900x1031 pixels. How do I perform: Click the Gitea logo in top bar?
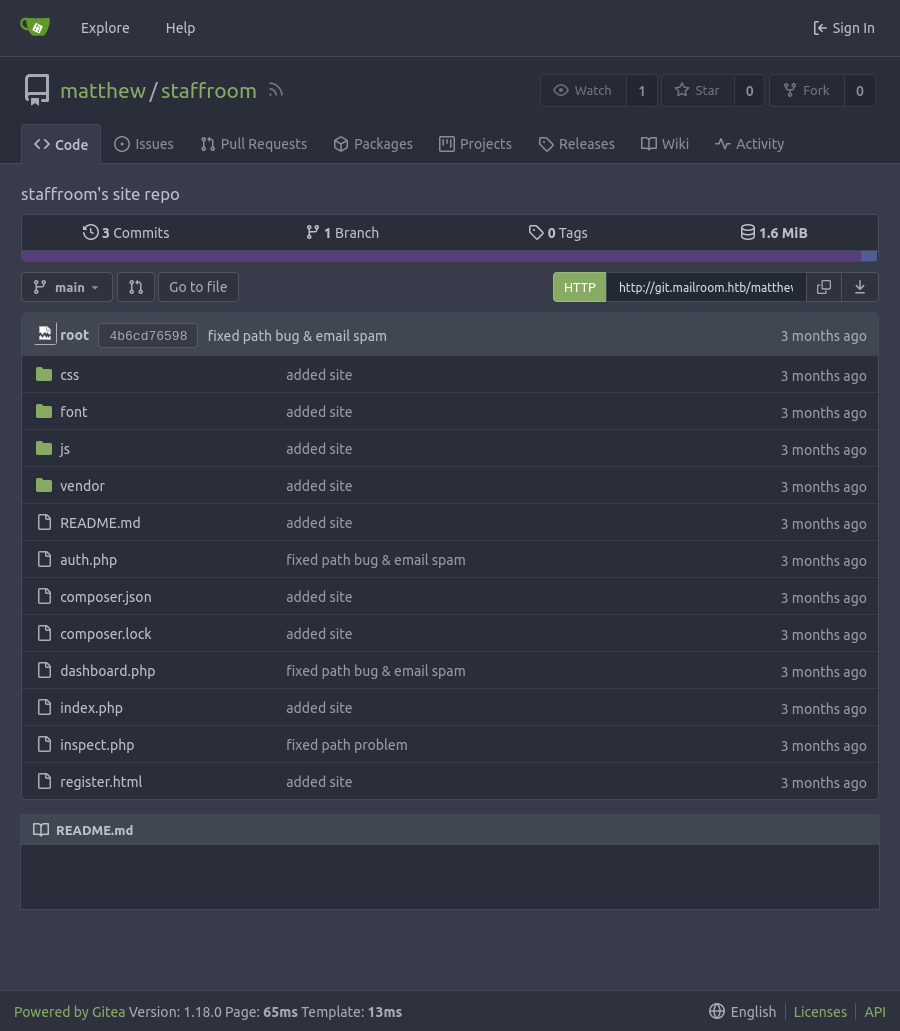click(35, 27)
